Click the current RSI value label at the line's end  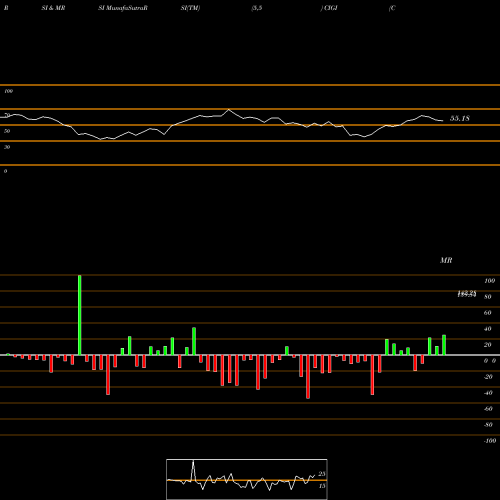tap(460, 118)
